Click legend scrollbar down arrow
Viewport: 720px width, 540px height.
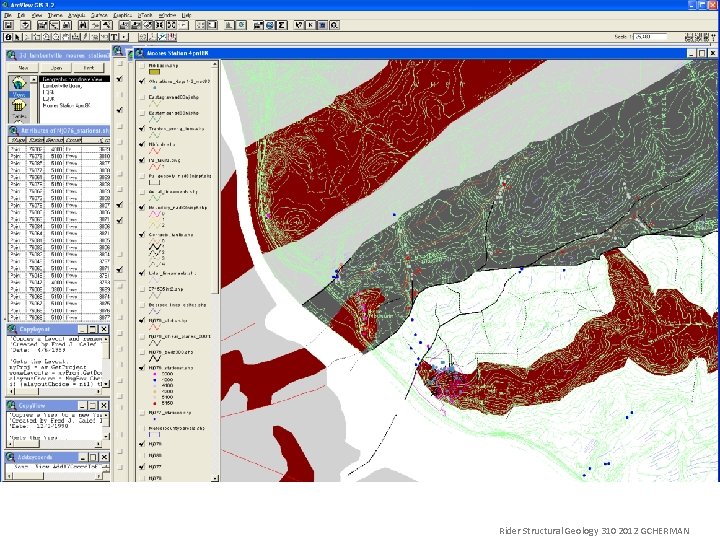tap(214, 478)
